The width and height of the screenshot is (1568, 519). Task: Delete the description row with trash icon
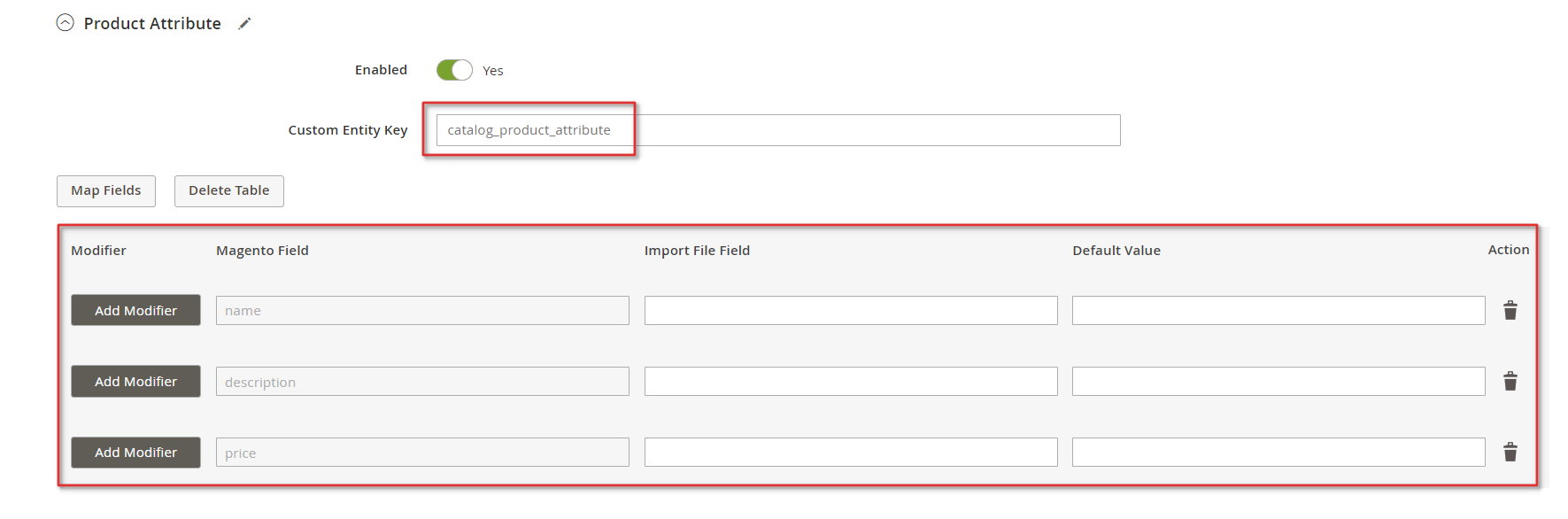[x=1510, y=381]
